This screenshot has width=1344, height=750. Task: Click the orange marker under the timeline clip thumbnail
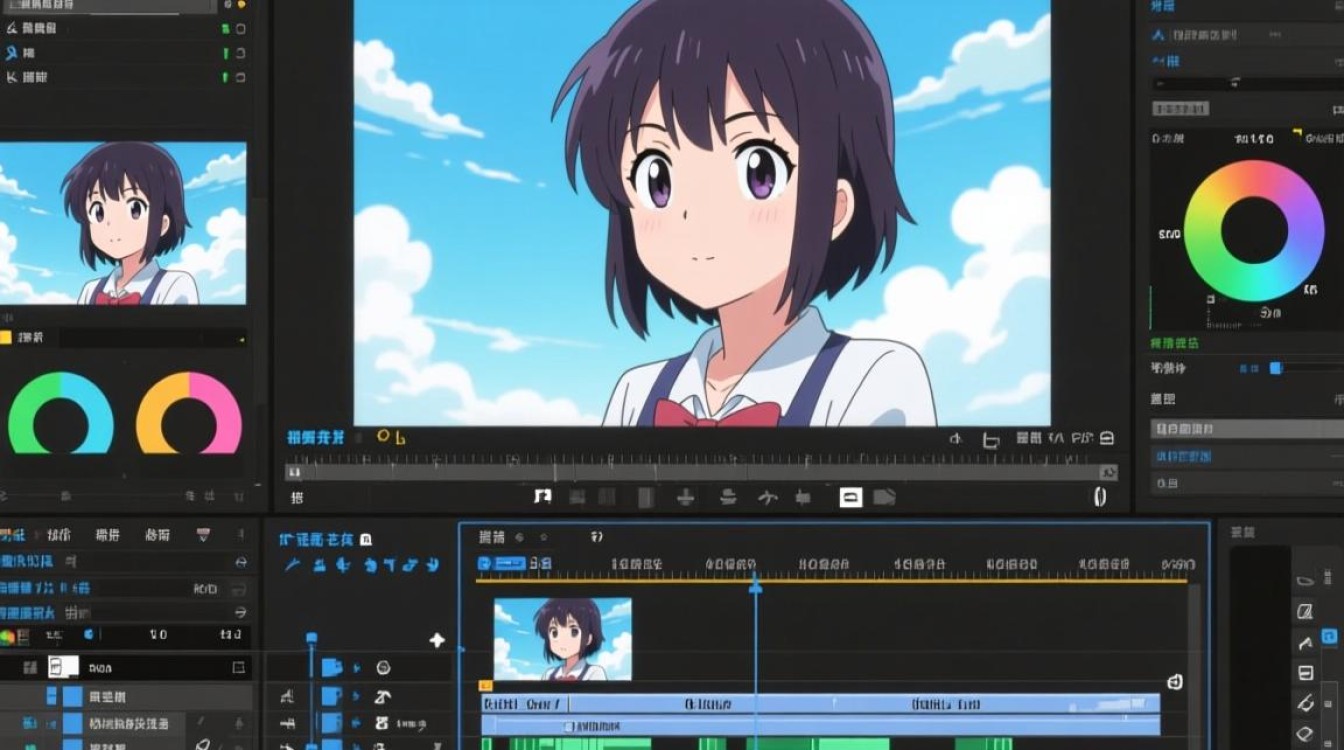[x=486, y=685]
